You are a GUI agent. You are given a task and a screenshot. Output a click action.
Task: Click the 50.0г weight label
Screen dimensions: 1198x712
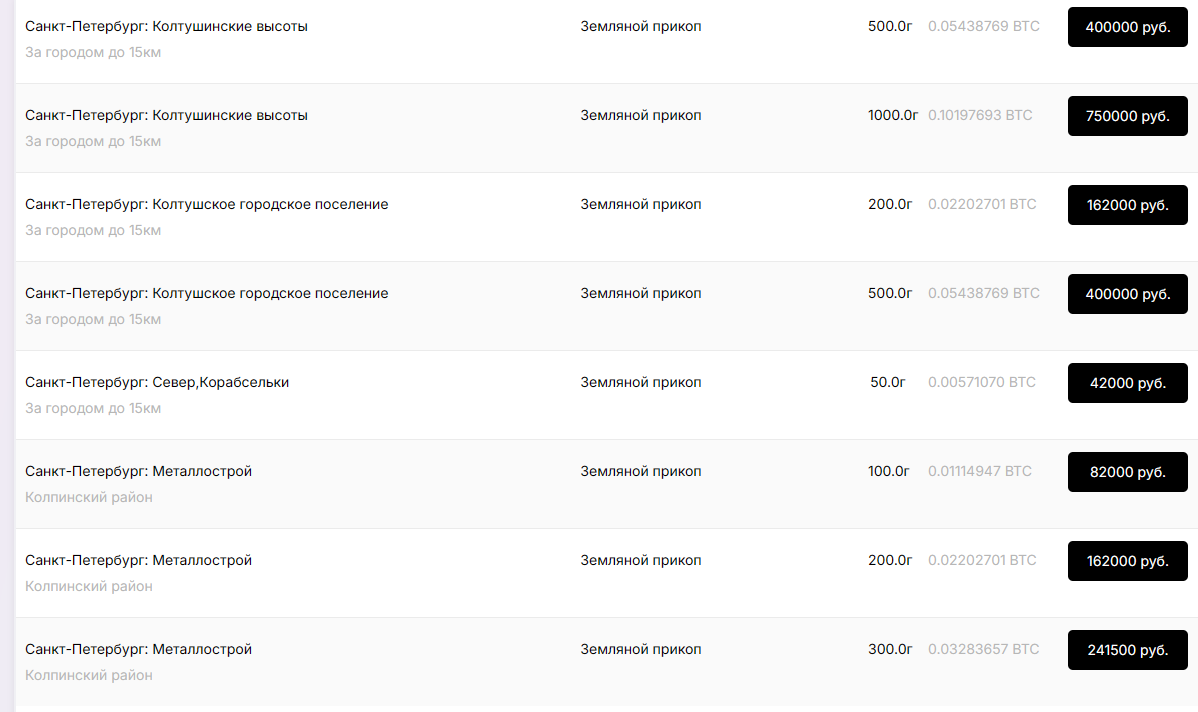[x=888, y=382]
